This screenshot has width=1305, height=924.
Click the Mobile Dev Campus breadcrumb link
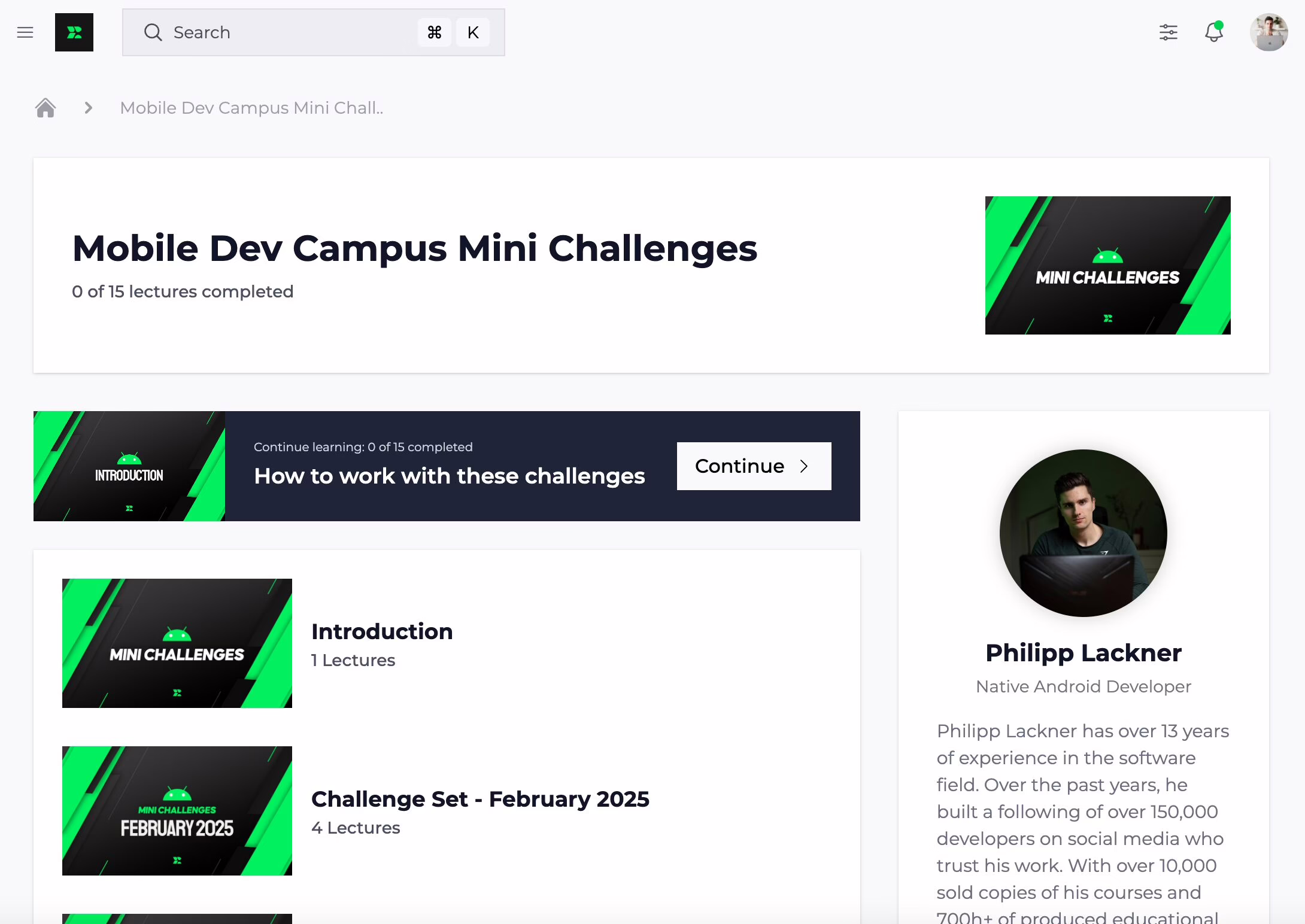(251, 108)
